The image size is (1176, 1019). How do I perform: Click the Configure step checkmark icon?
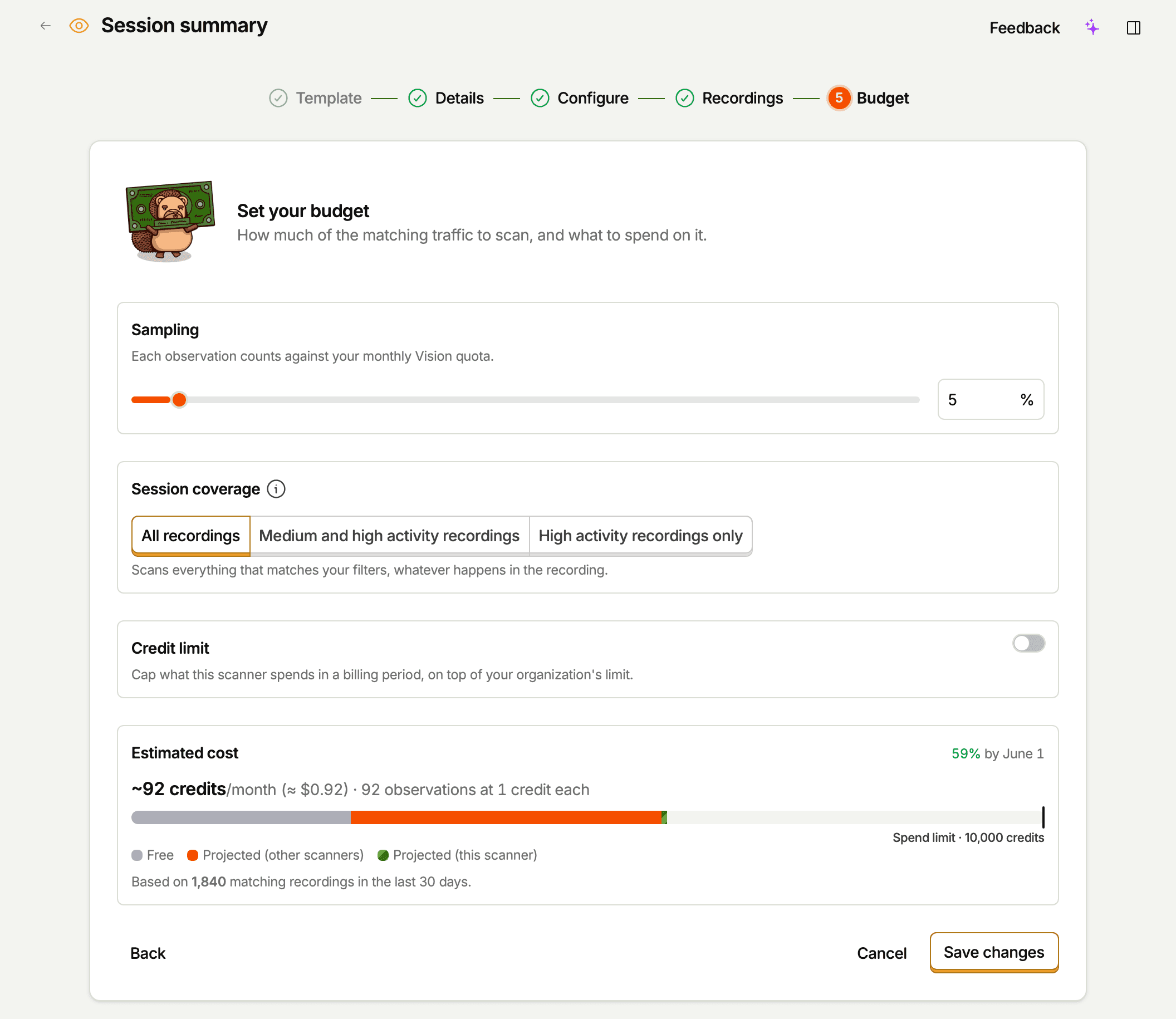[540, 98]
